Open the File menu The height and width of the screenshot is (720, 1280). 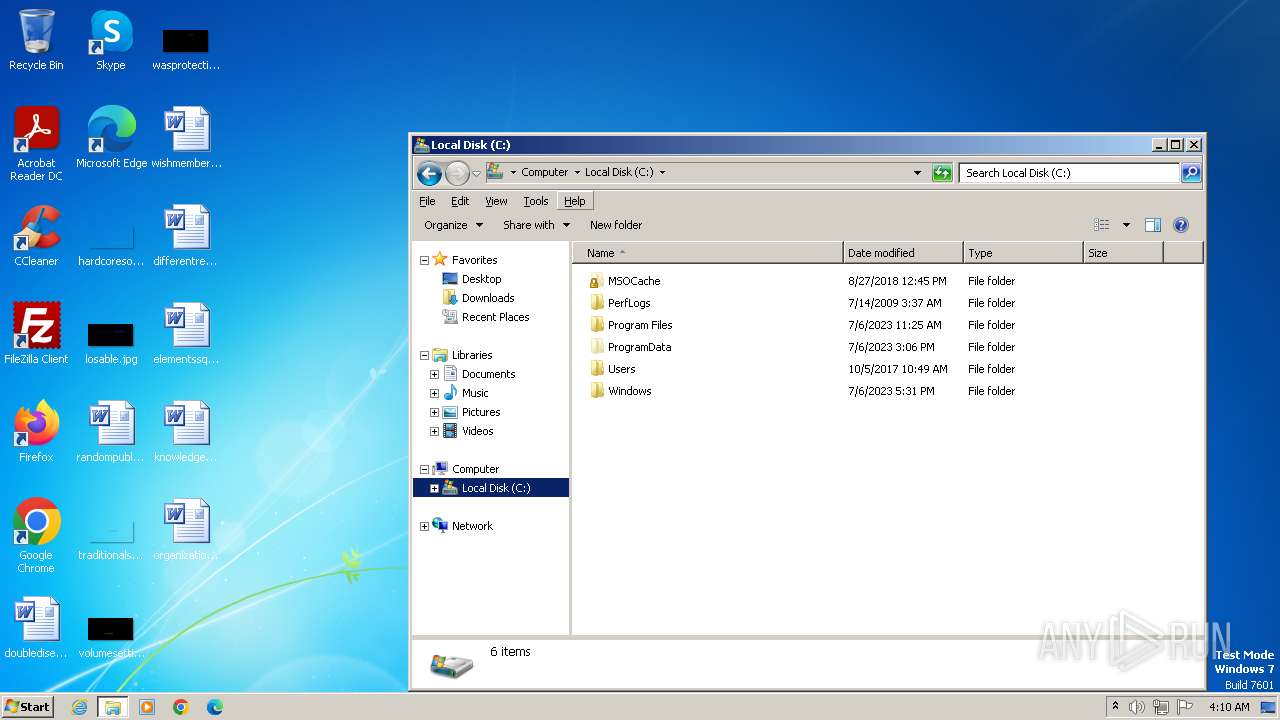pos(427,201)
